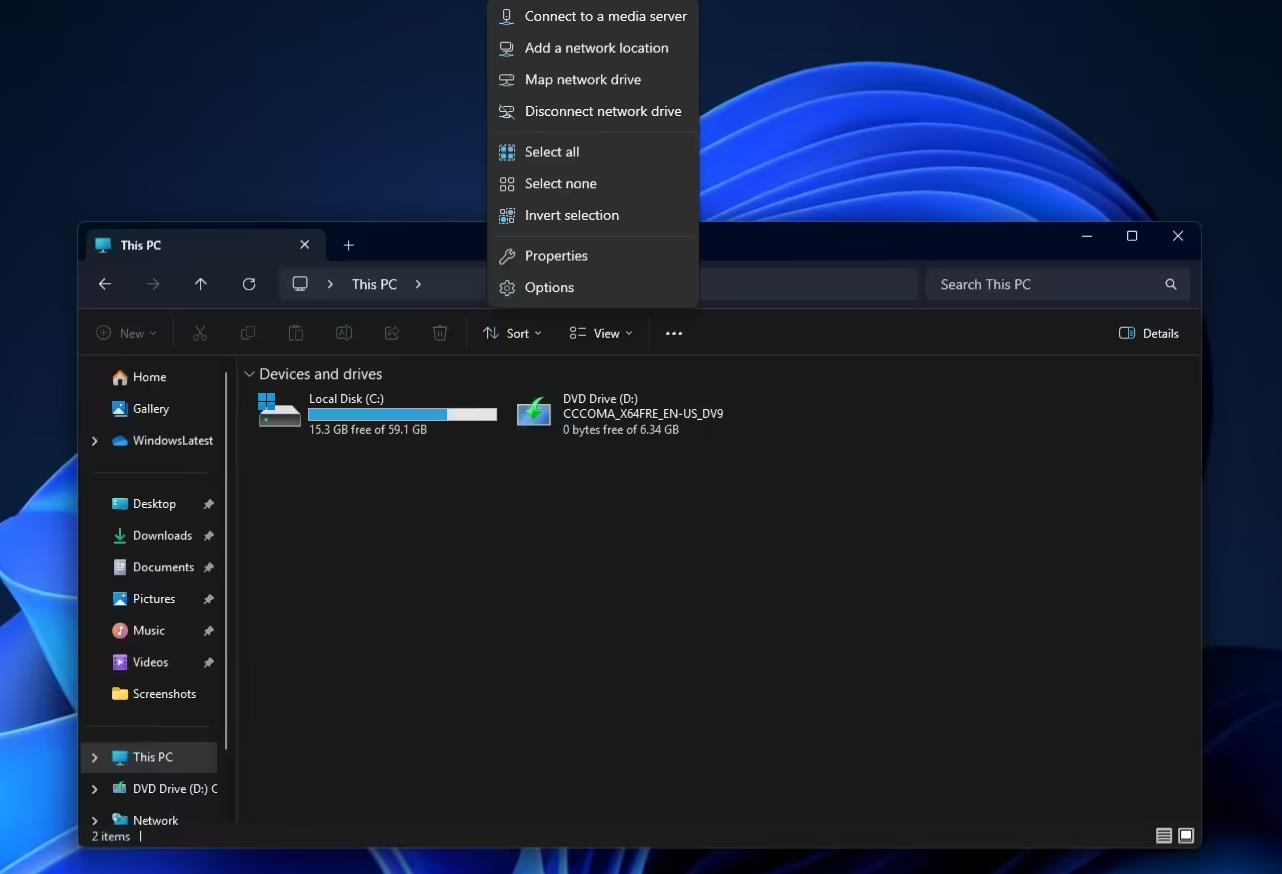Unpin Documents from quick access
This screenshot has height=874, width=1282.
point(209,567)
